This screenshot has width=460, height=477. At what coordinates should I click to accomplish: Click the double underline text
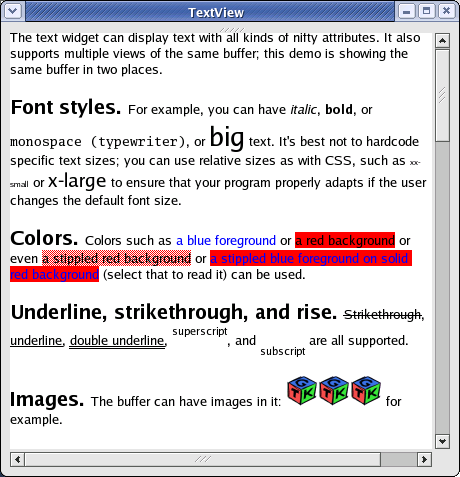(117, 341)
